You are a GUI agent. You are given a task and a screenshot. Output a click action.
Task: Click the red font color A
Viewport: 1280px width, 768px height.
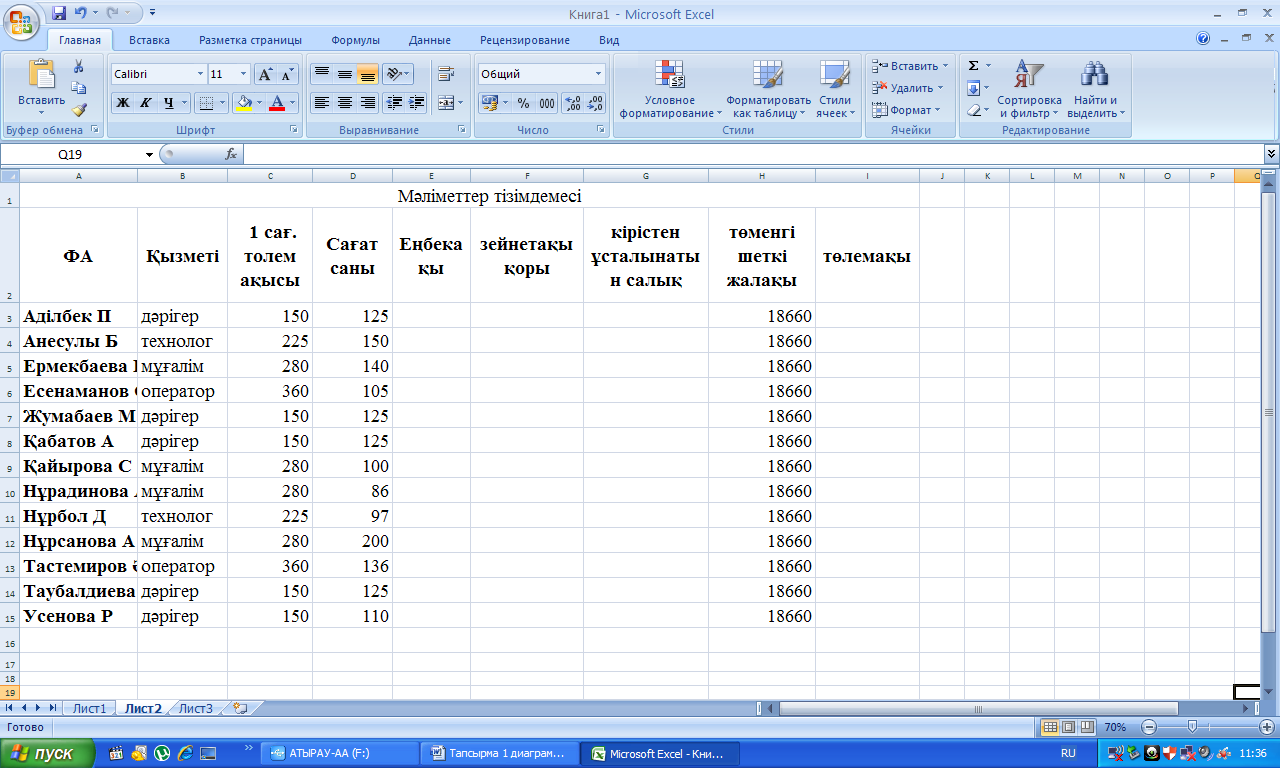pos(277,102)
